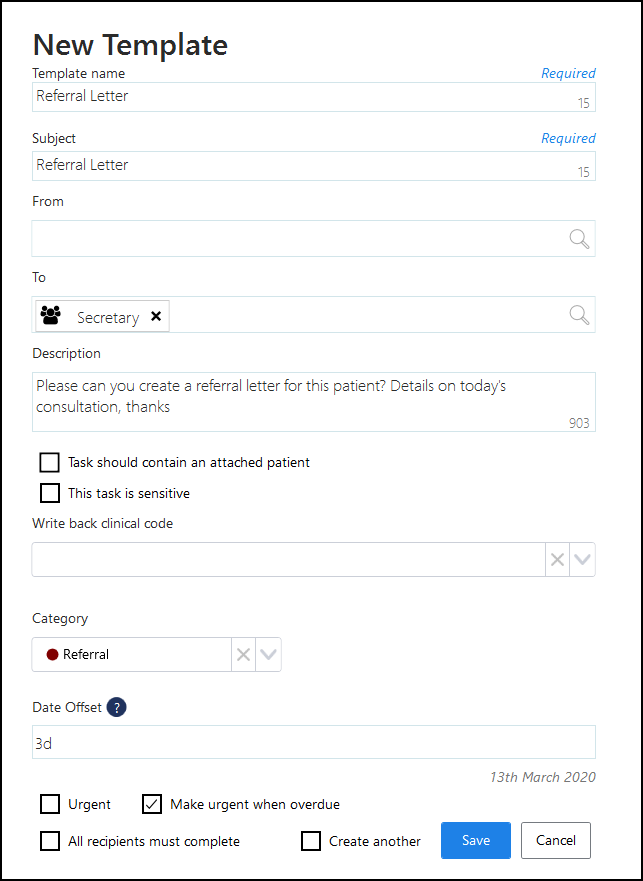Viewport: 643px width, 881px height.
Task: Click the Secretary group people icon
Action: [50, 316]
